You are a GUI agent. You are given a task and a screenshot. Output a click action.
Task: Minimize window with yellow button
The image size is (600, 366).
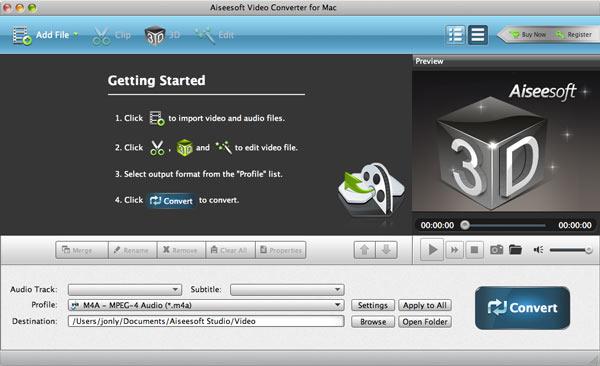(19, 7)
